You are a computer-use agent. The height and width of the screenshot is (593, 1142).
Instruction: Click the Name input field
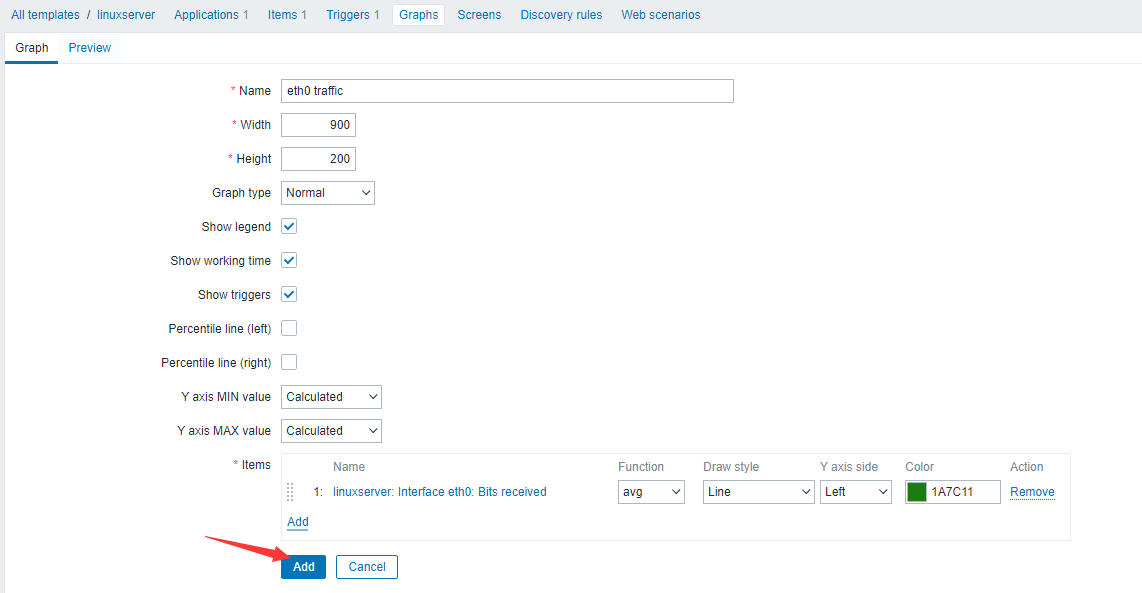[507, 91]
